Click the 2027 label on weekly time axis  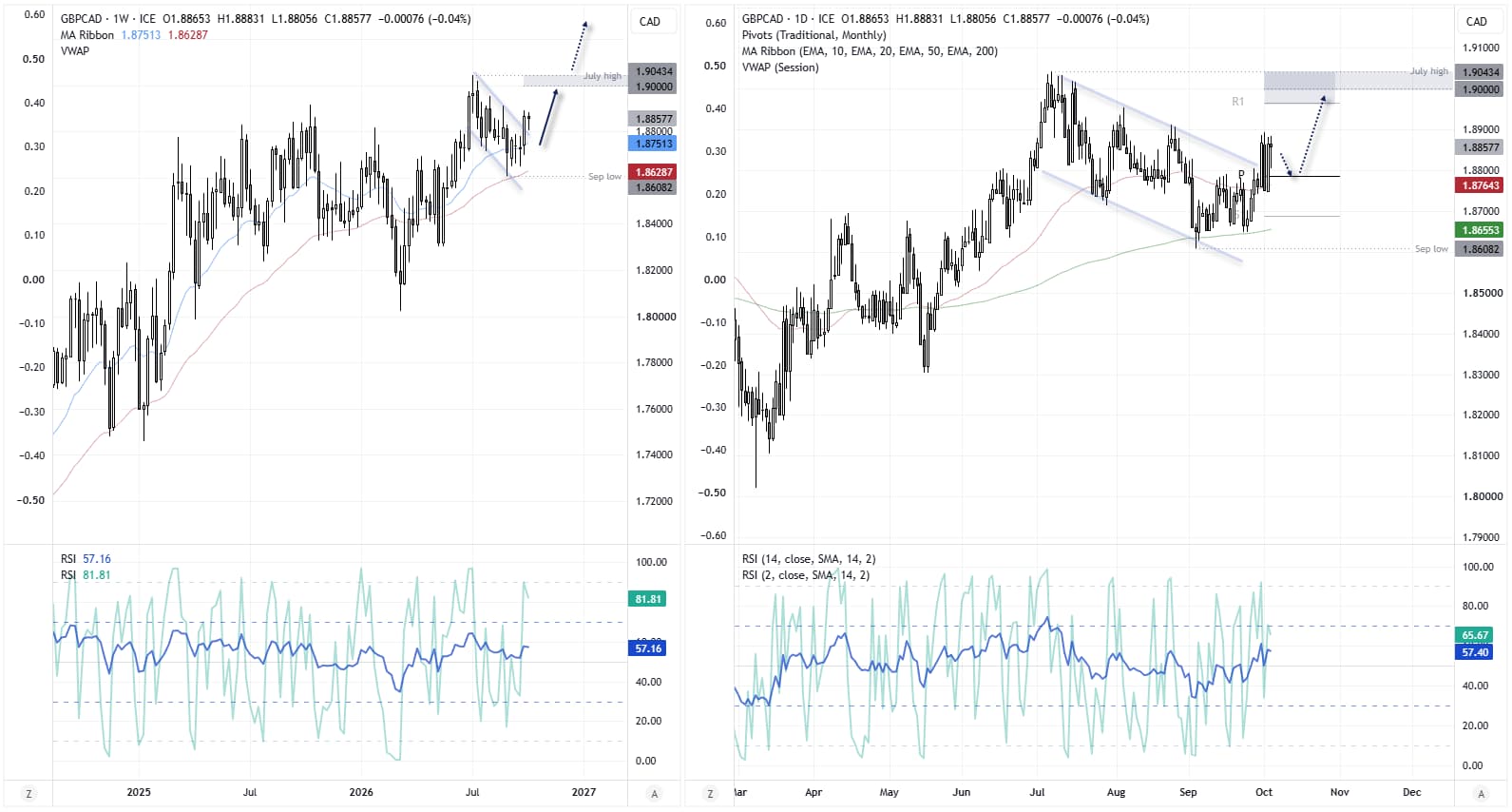click(x=584, y=792)
